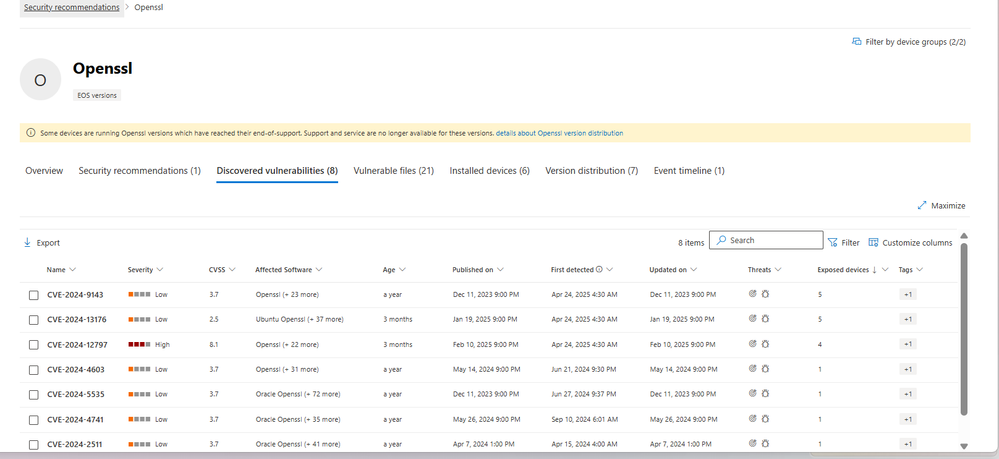Go to the Event timeline (1) tab
The width and height of the screenshot is (999, 459).
tap(689, 171)
